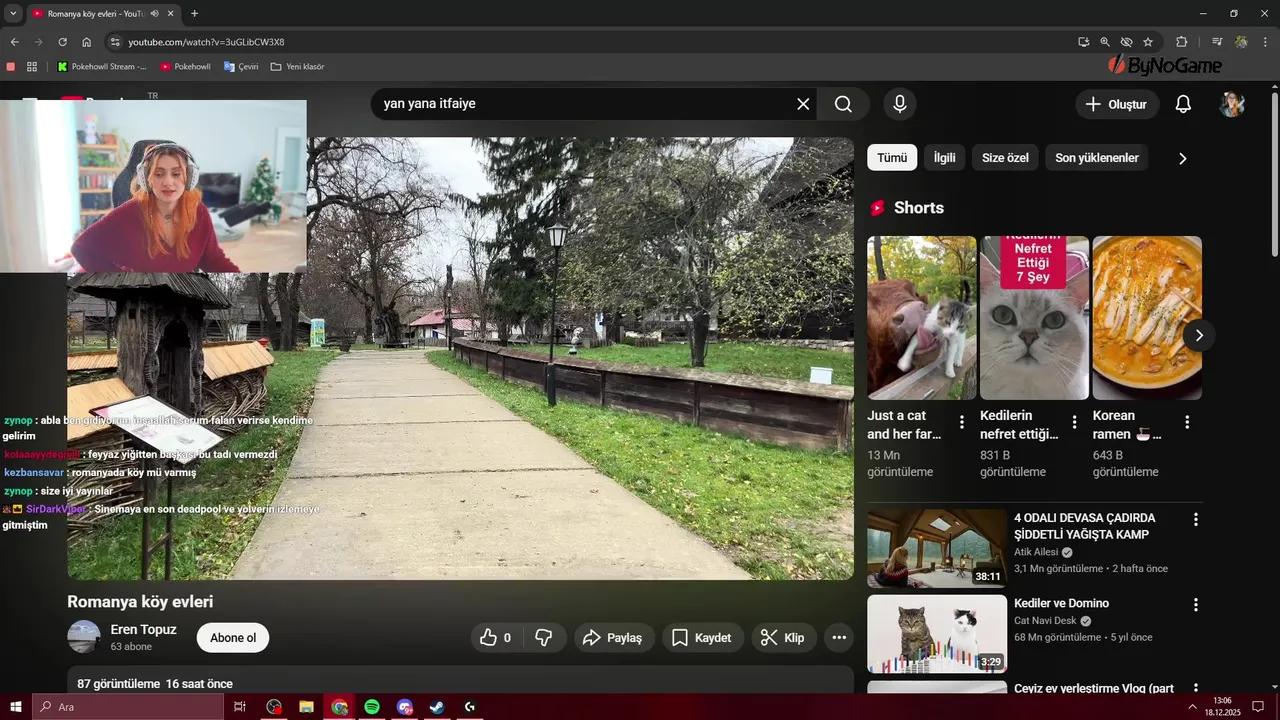1280x720 pixels.
Task: Open the Yeni klasör bookmarks folder
Action: coord(297,67)
